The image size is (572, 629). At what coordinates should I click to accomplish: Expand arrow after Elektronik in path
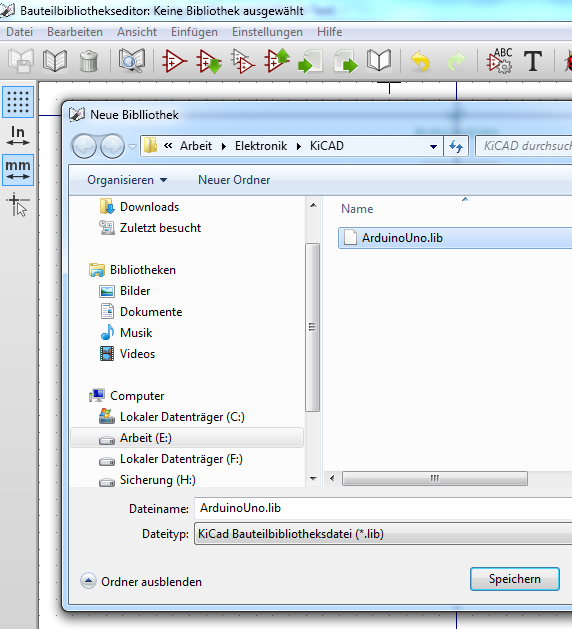(x=299, y=146)
